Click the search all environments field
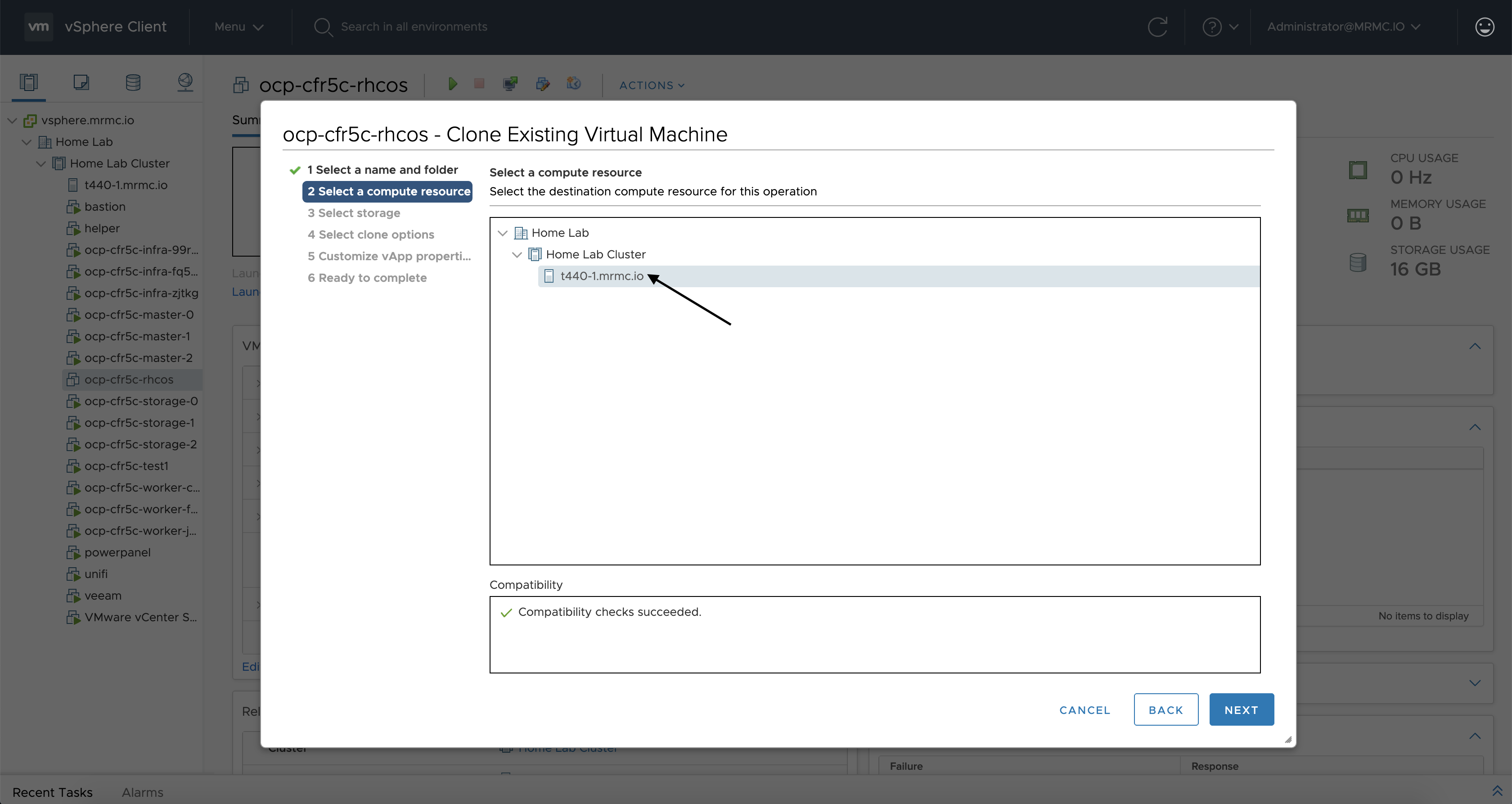Image resolution: width=1512 pixels, height=804 pixels. coord(414,27)
